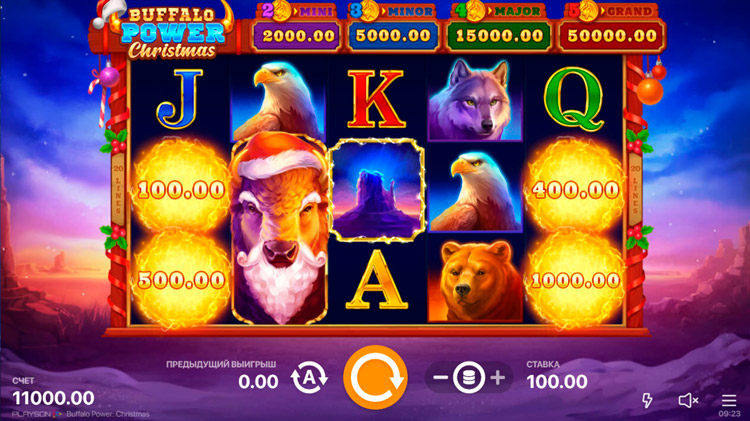
Task: Select the Major jackpot 15000.00 panel
Action: click(x=498, y=35)
